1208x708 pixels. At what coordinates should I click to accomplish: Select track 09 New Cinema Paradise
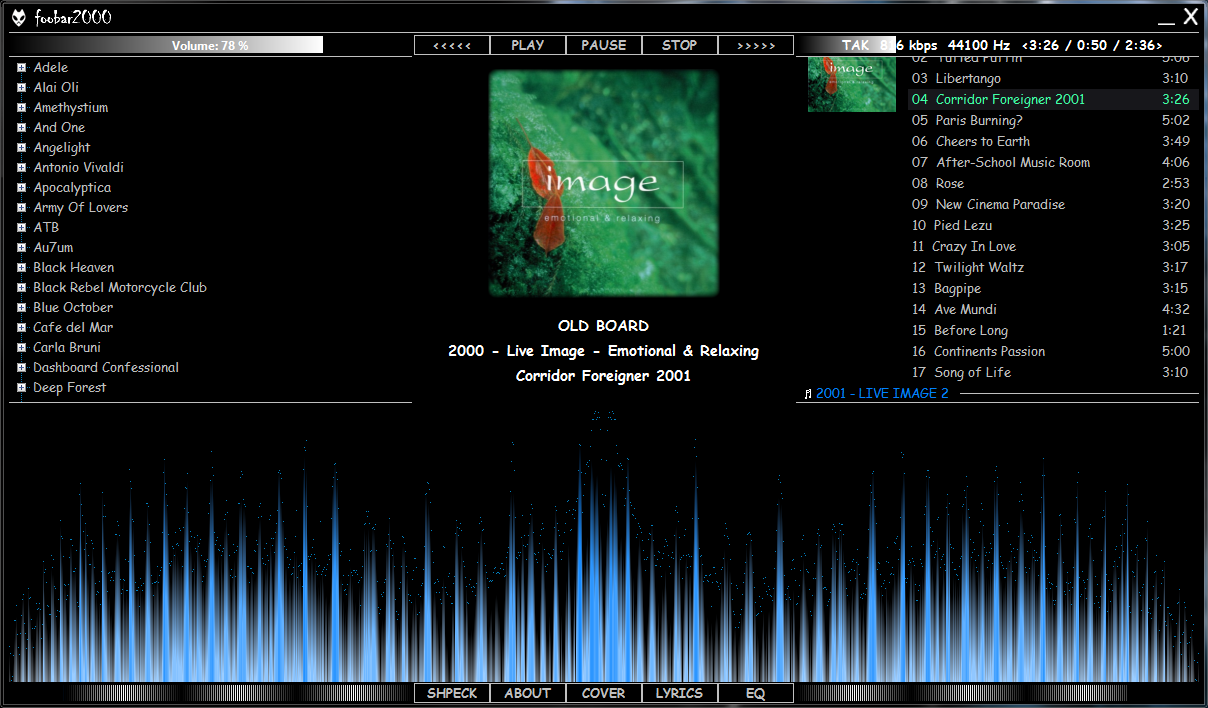coord(1000,204)
